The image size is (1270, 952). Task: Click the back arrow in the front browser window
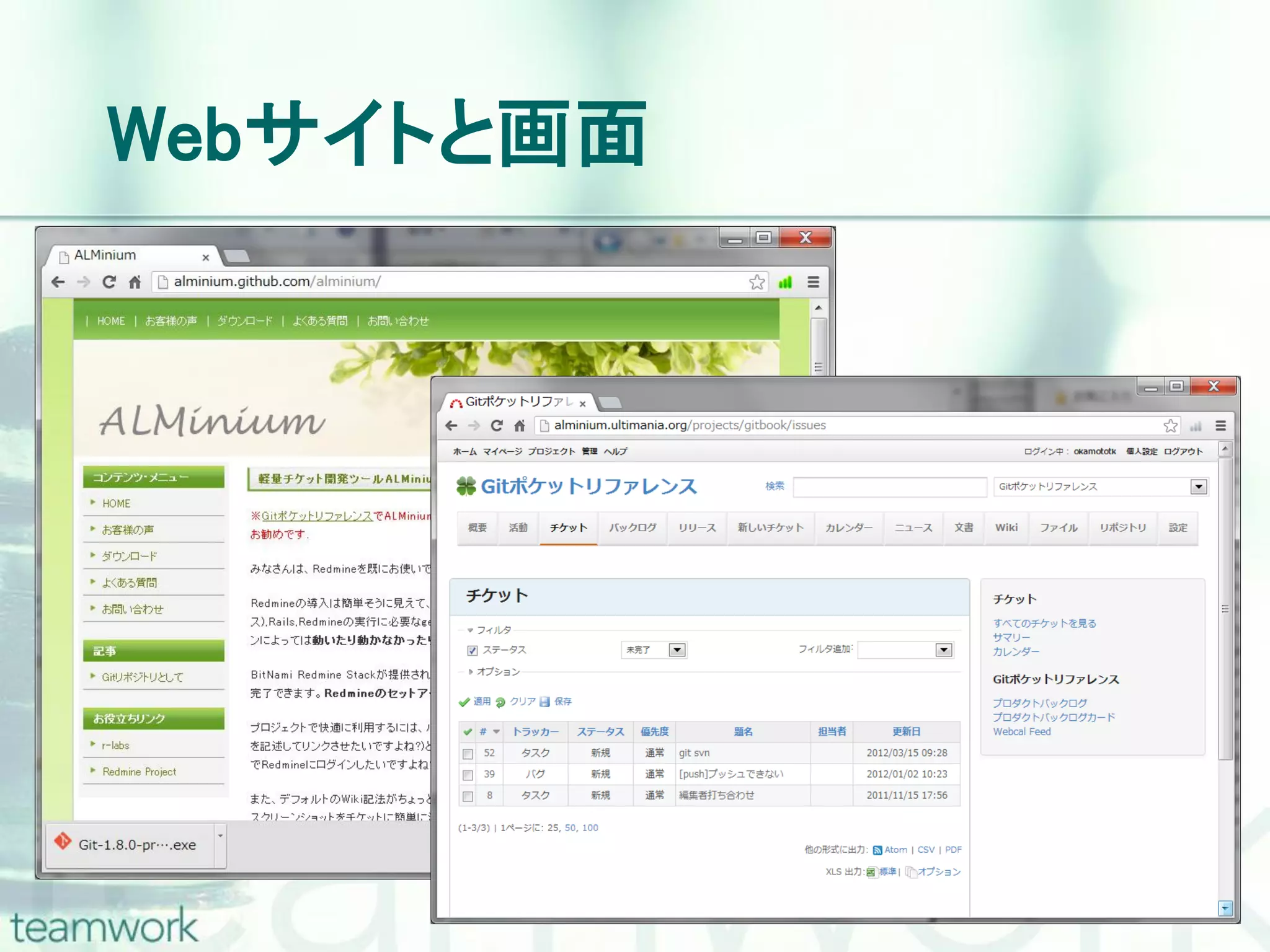pyautogui.click(x=451, y=426)
